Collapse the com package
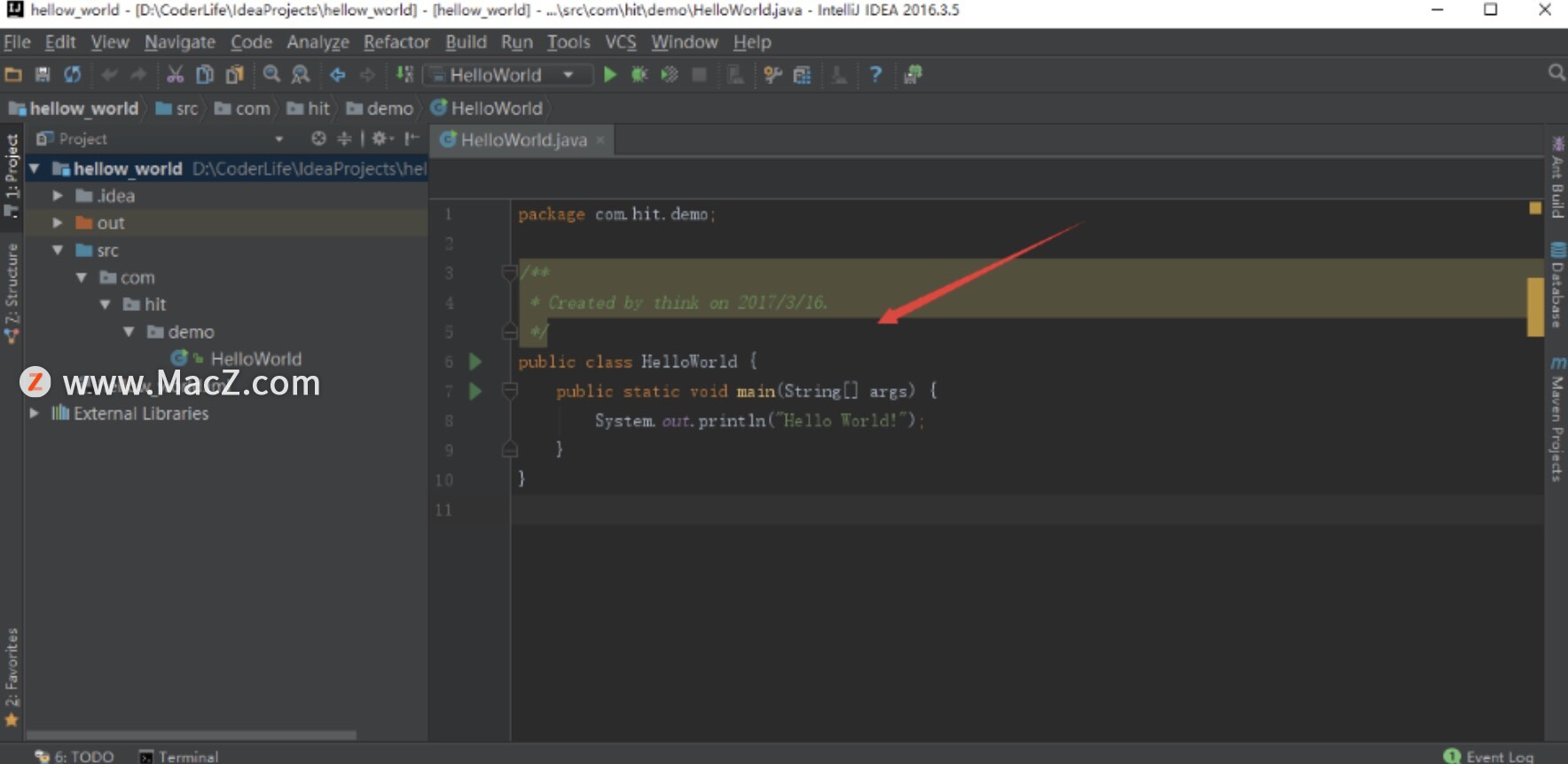 click(82, 277)
